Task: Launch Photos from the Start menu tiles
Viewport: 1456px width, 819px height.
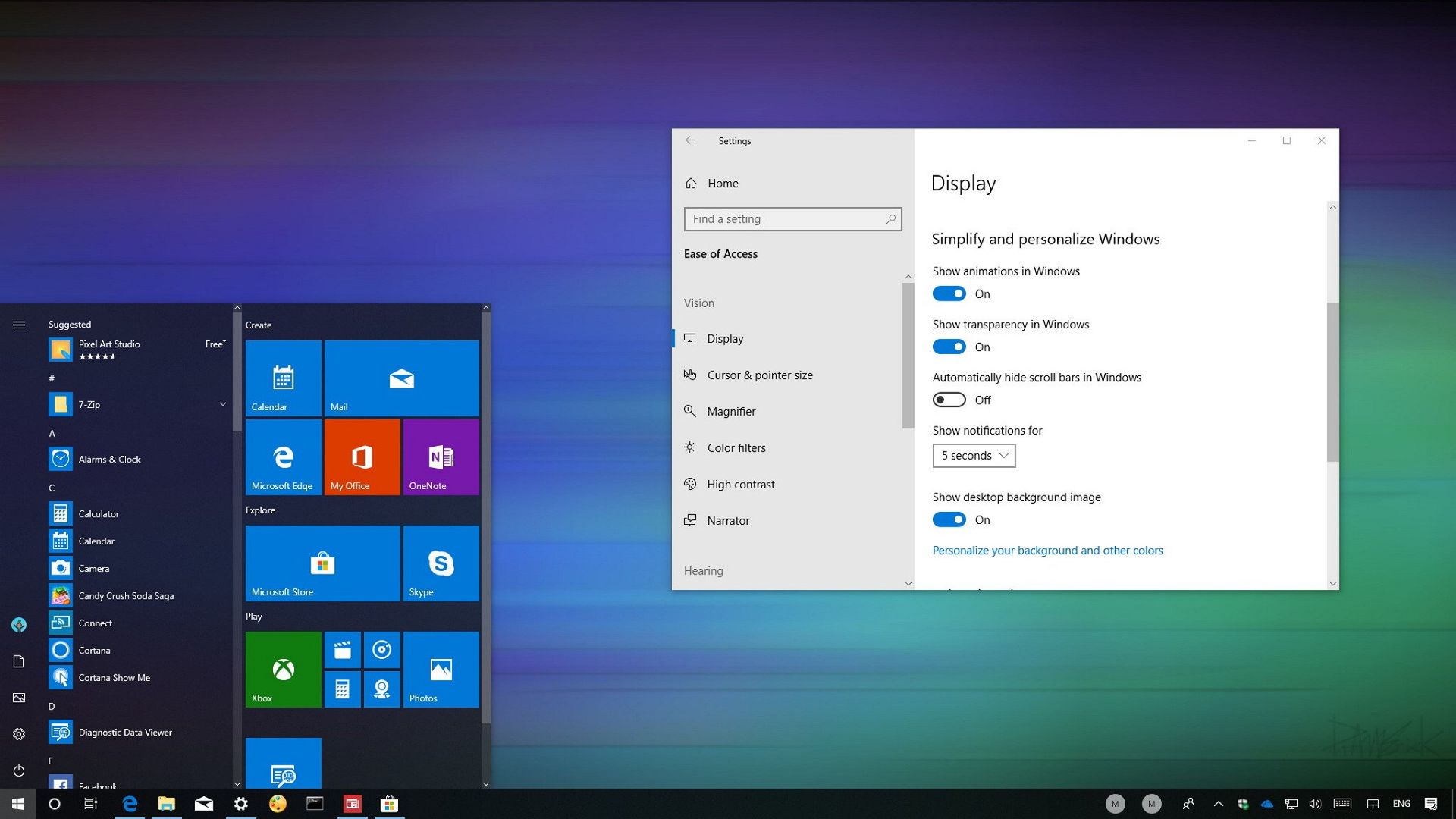Action: coord(441,670)
